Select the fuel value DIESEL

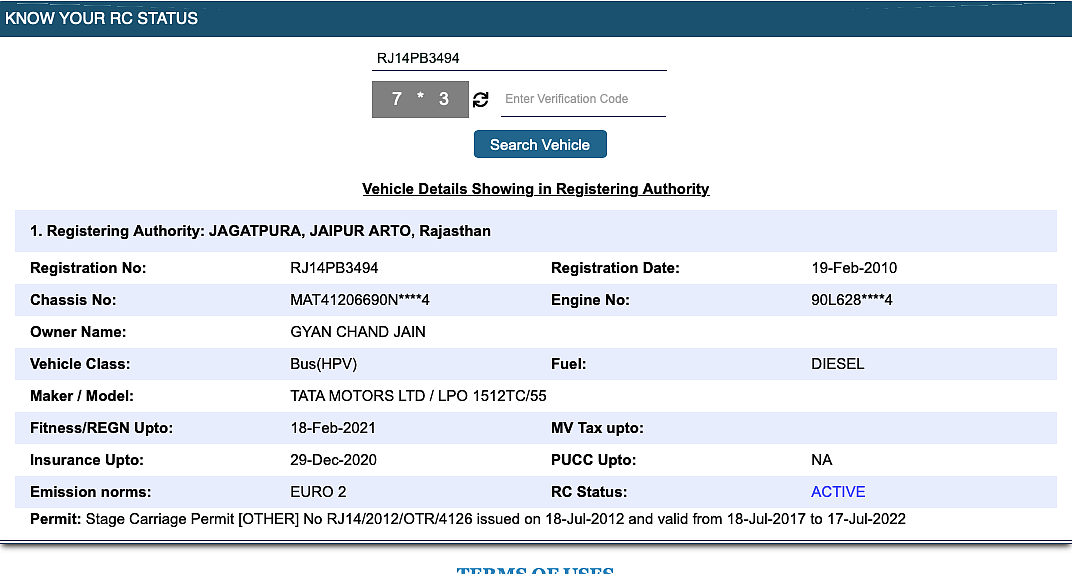click(x=838, y=364)
